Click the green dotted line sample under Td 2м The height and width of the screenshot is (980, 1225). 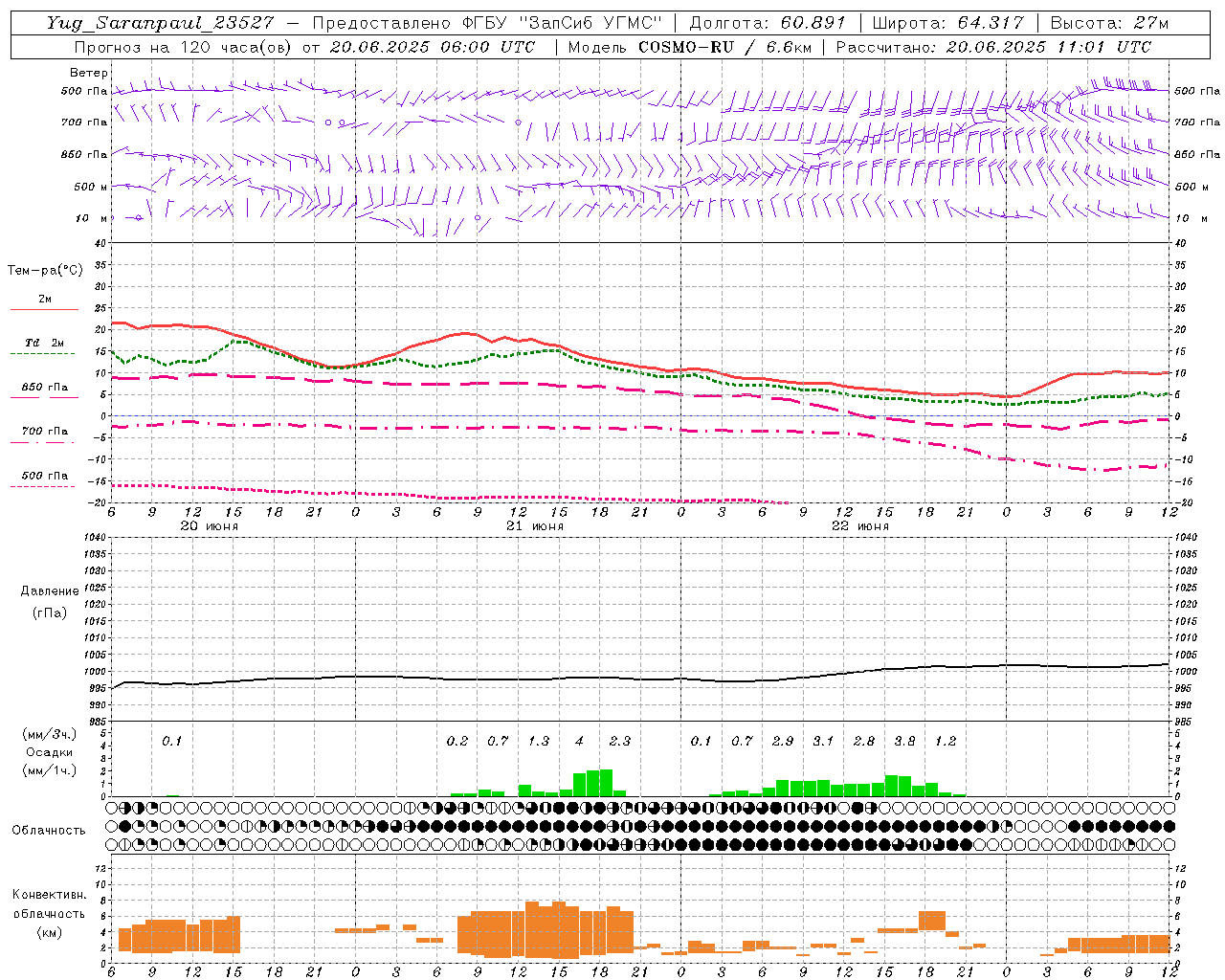tap(42, 354)
